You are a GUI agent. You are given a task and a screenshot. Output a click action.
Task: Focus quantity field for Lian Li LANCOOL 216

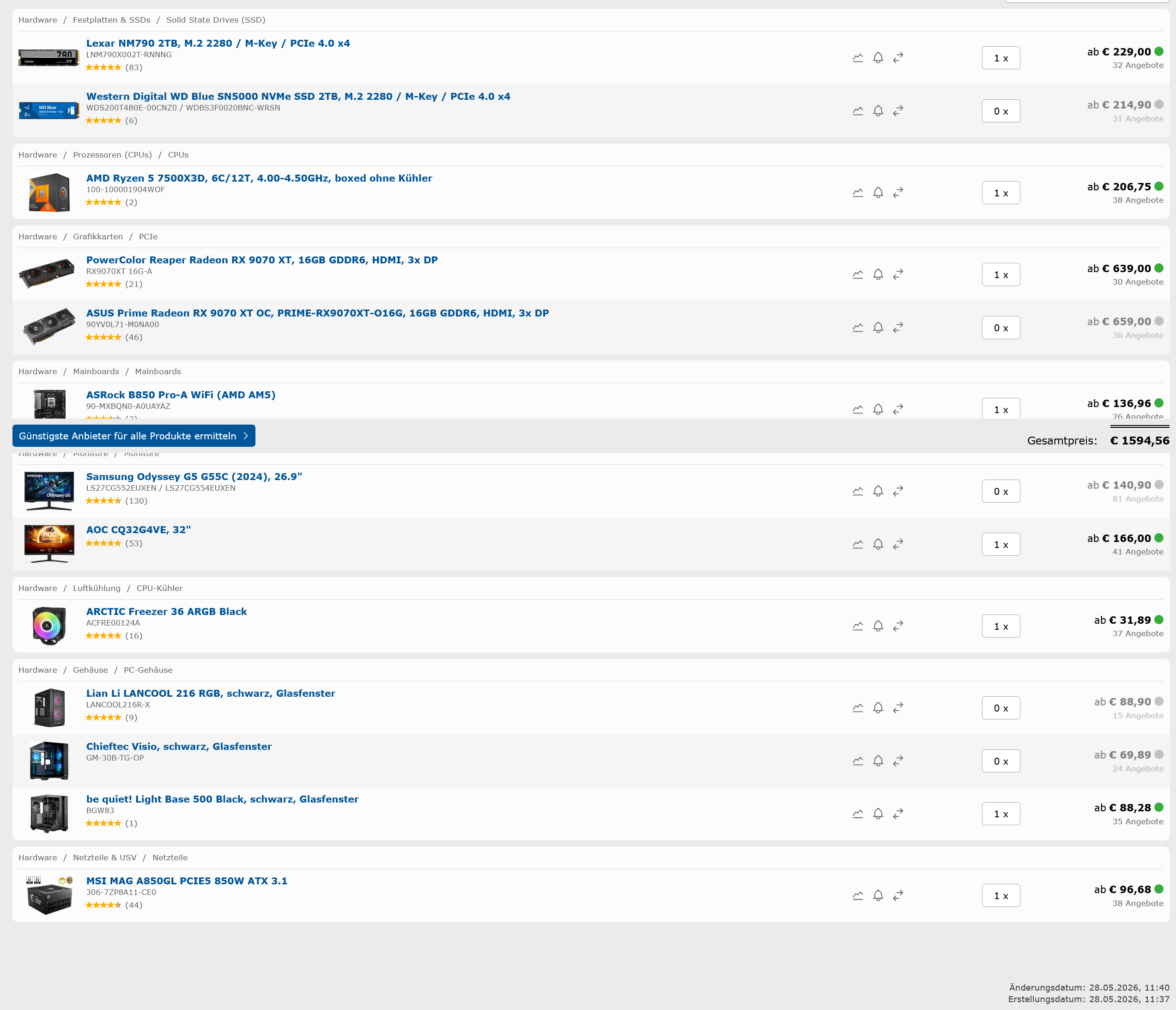point(1000,708)
